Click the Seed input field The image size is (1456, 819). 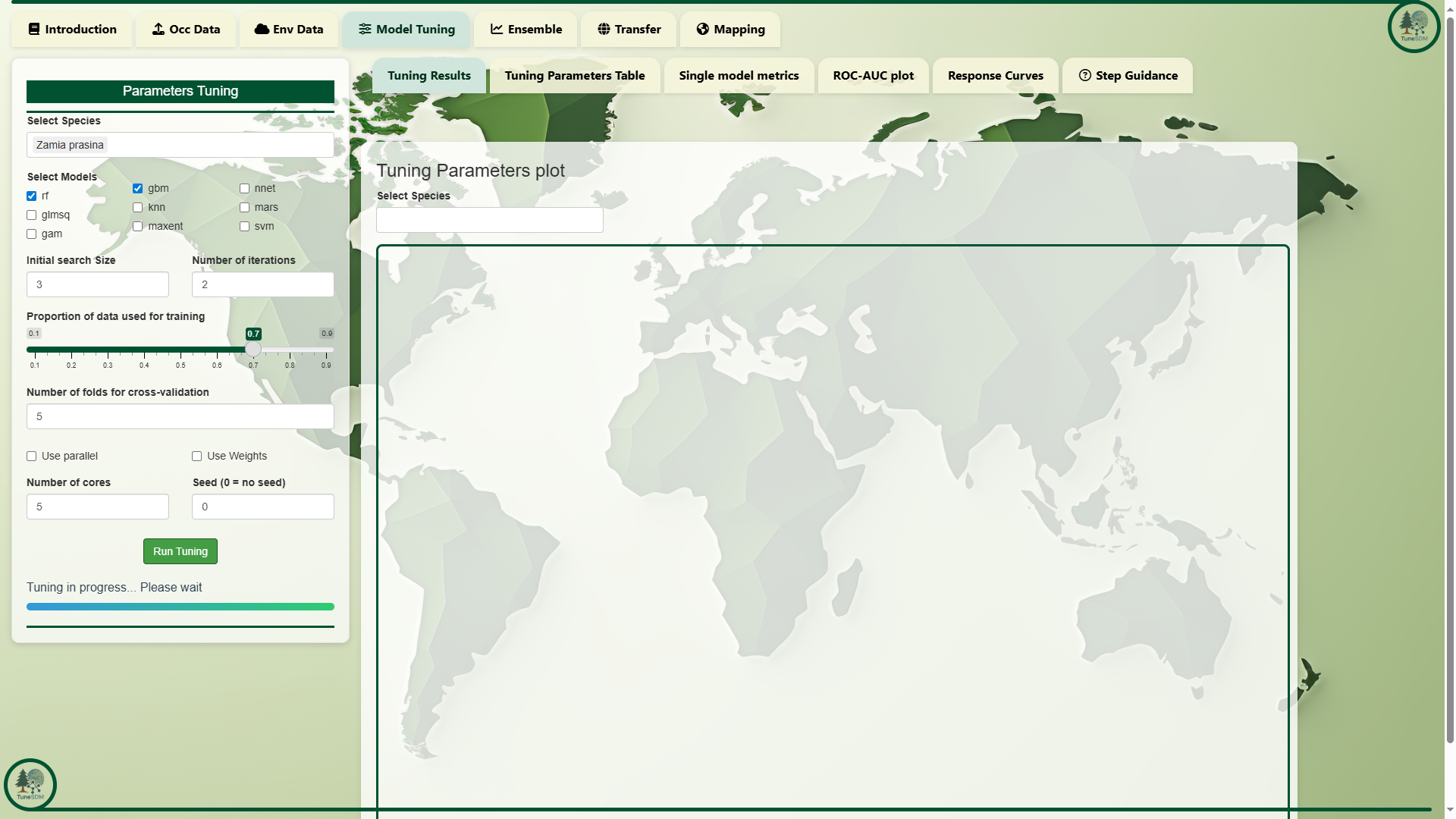pos(262,507)
